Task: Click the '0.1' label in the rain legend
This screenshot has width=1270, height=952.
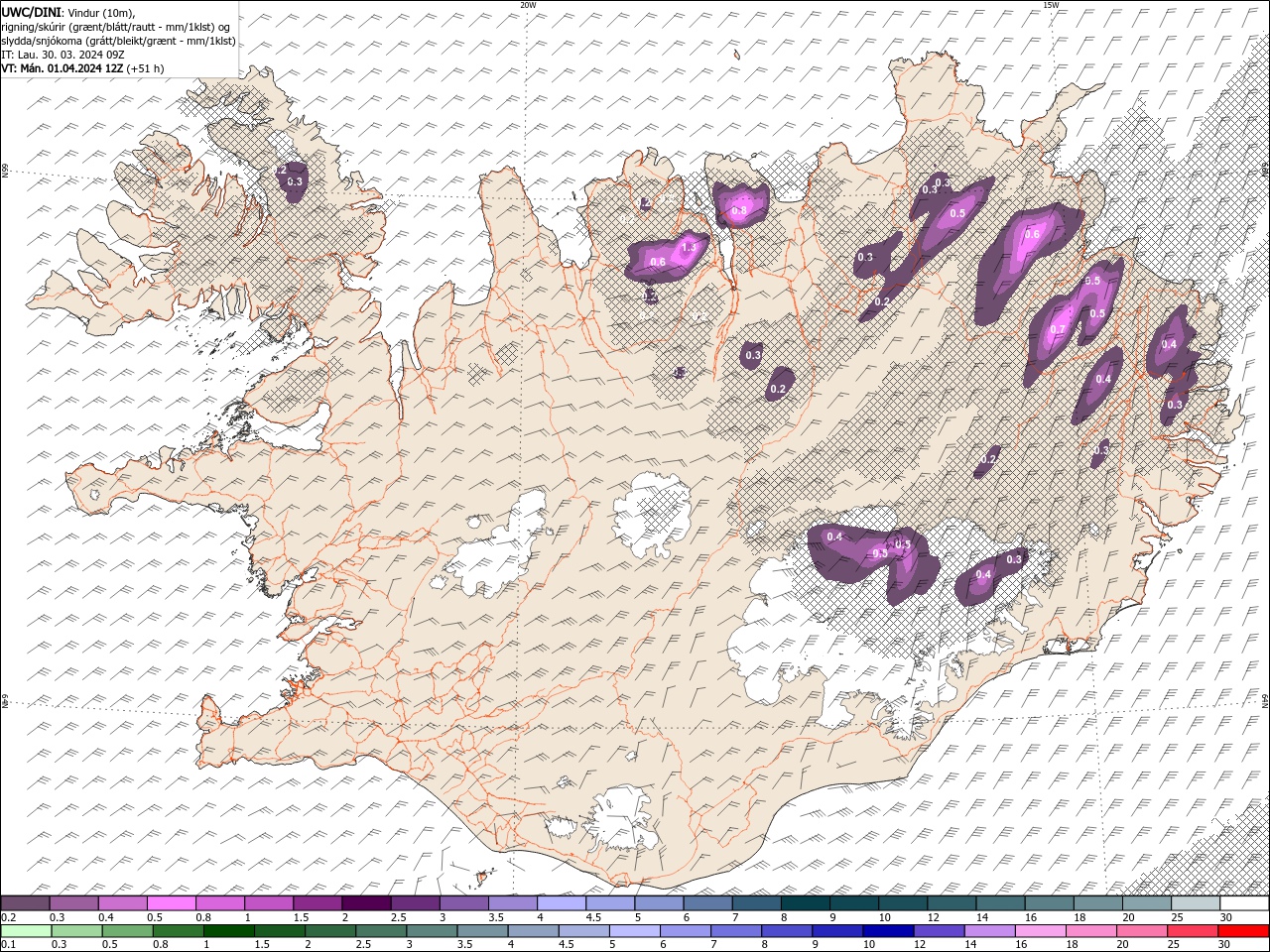Action: point(8,945)
